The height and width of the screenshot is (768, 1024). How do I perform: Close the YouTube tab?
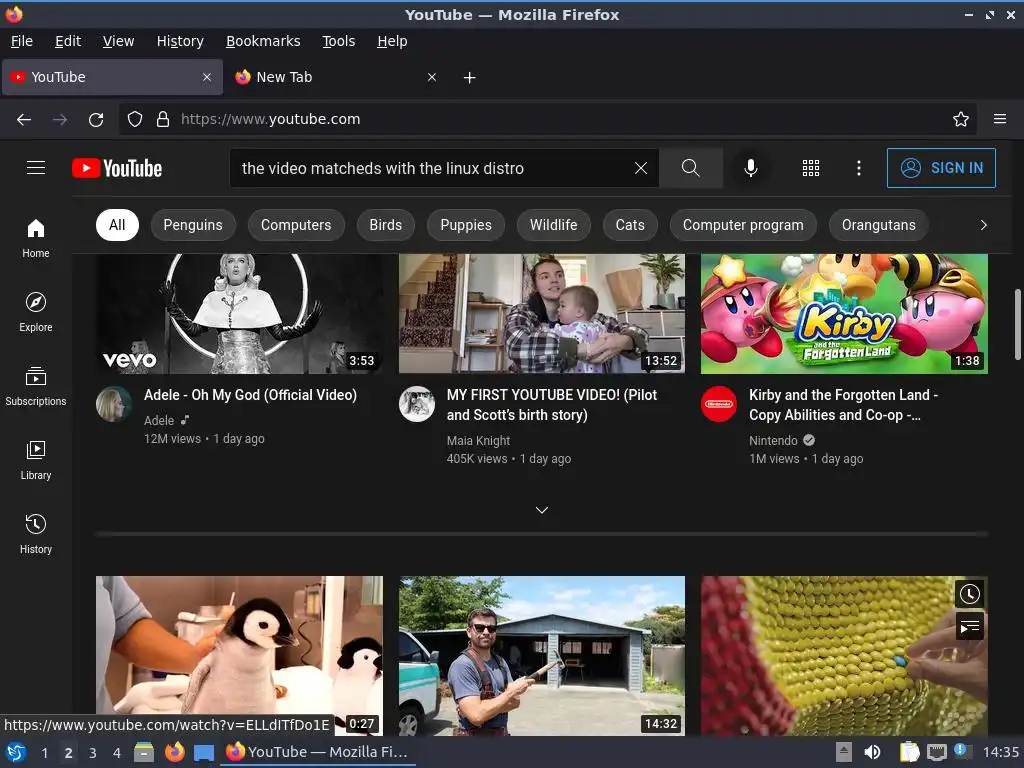tap(207, 77)
